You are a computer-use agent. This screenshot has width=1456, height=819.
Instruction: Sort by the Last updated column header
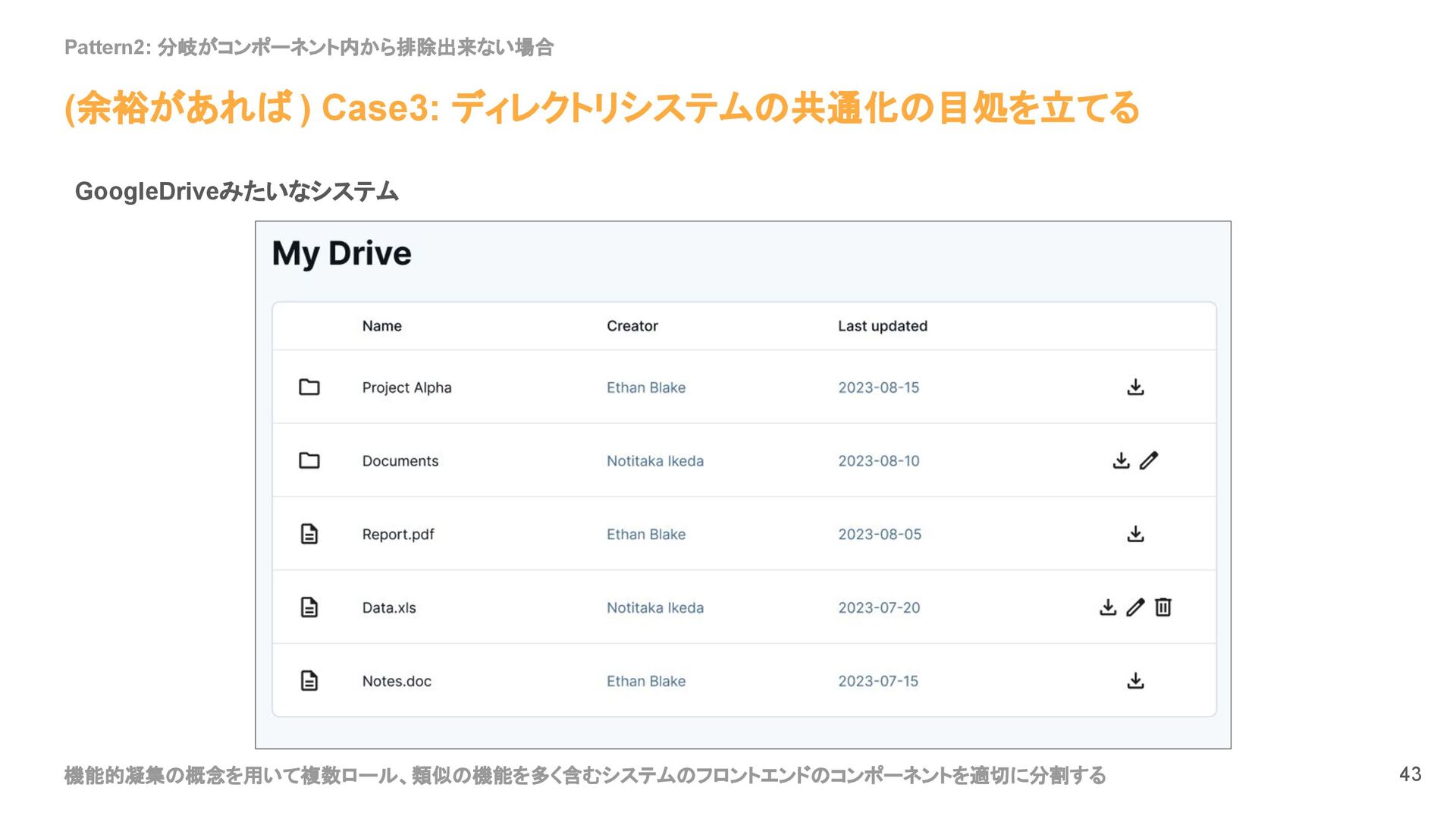tap(883, 326)
